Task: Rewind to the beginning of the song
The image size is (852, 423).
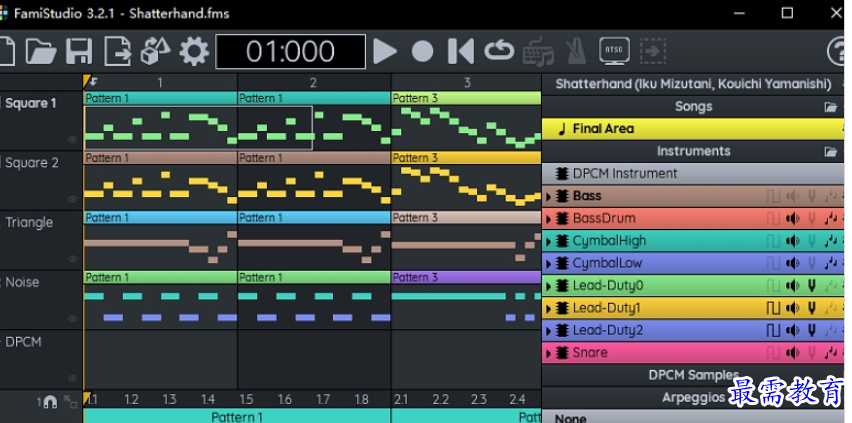Action: coord(461,52)
